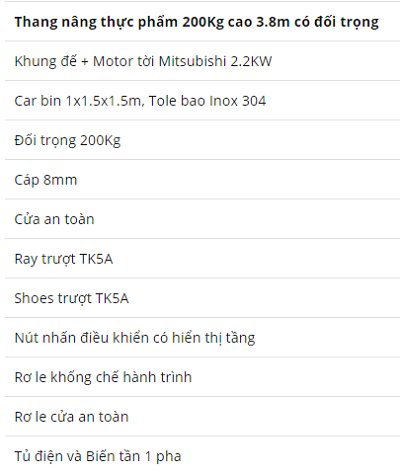Select the Cửa an toàn row
400x475 pixels.
[202, 219]
